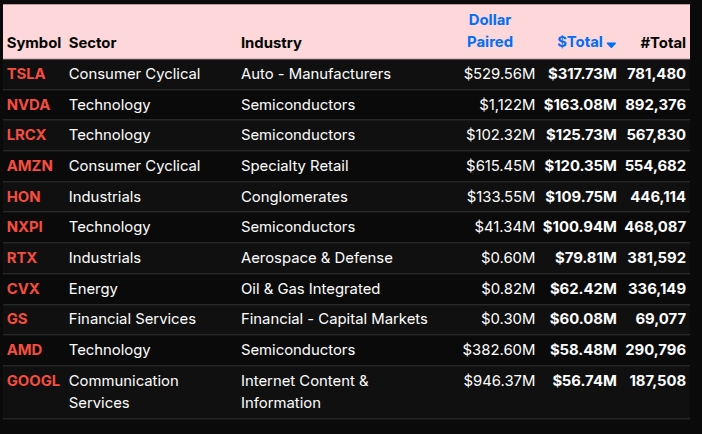Click the GS symbol
Viewport: 702px width, 434px height.
(17, 319)
